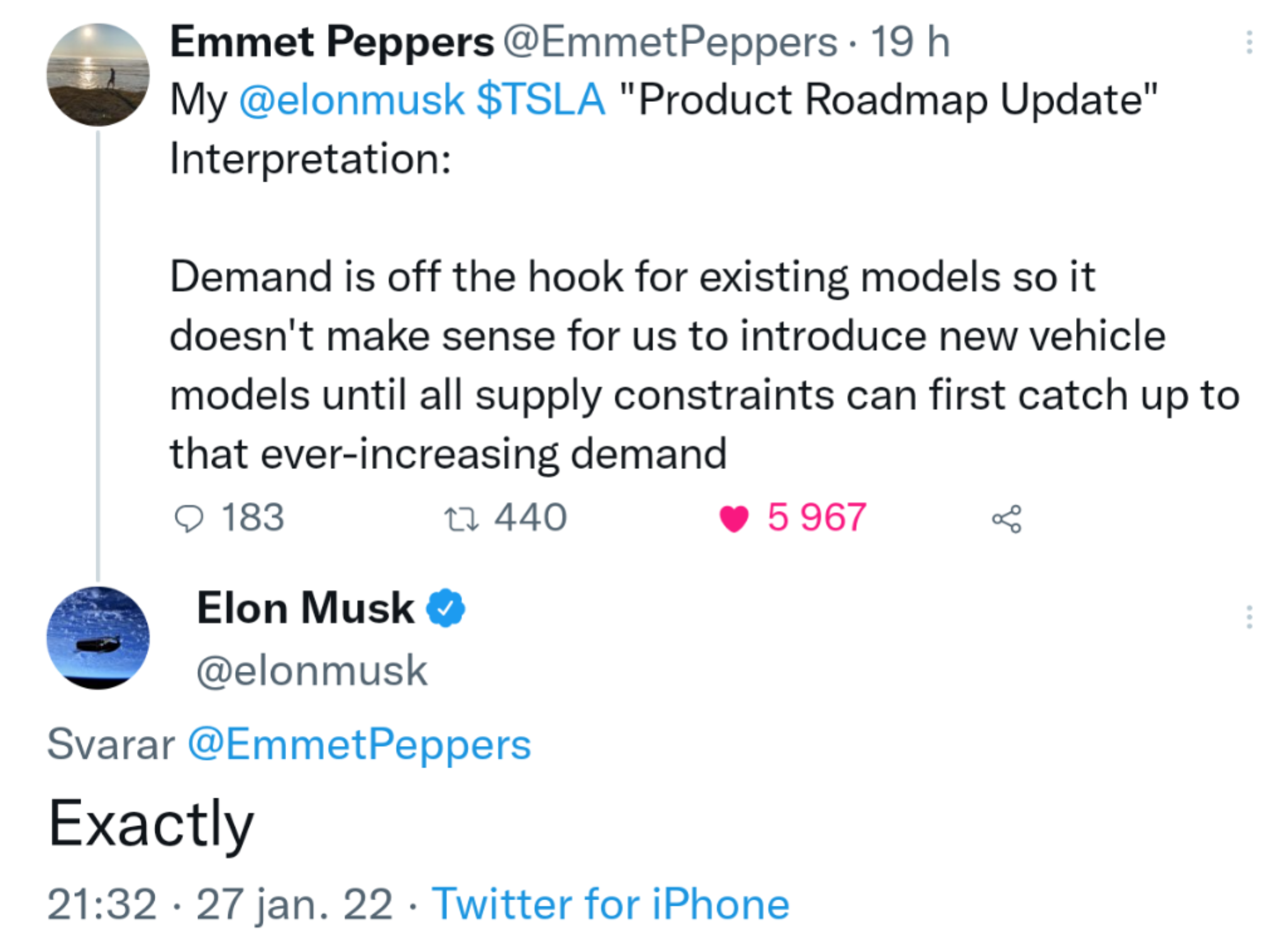Click the 183 replies count
The width and height of the screenshot is (1288, 946).
click(253, 518)
